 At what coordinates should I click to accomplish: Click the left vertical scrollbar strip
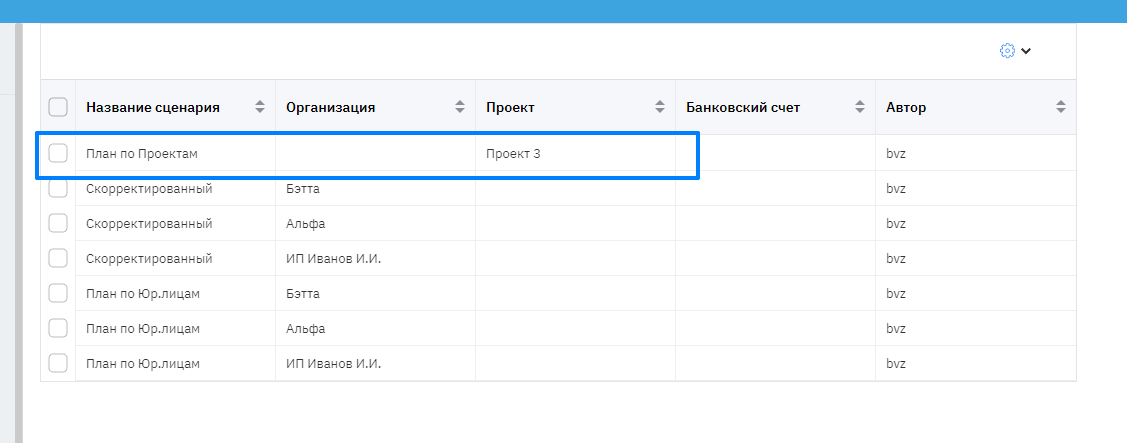point(18,230)
